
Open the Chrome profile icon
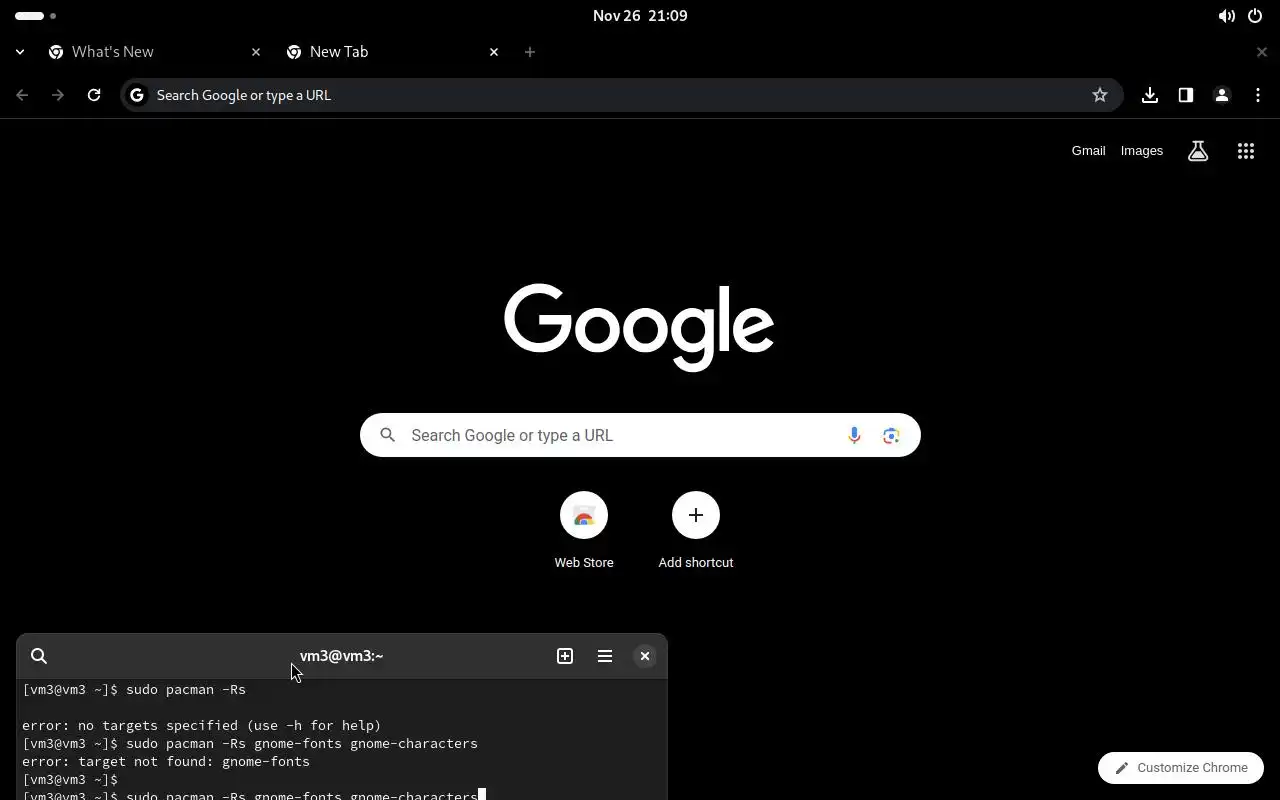tap(1222, 95)
